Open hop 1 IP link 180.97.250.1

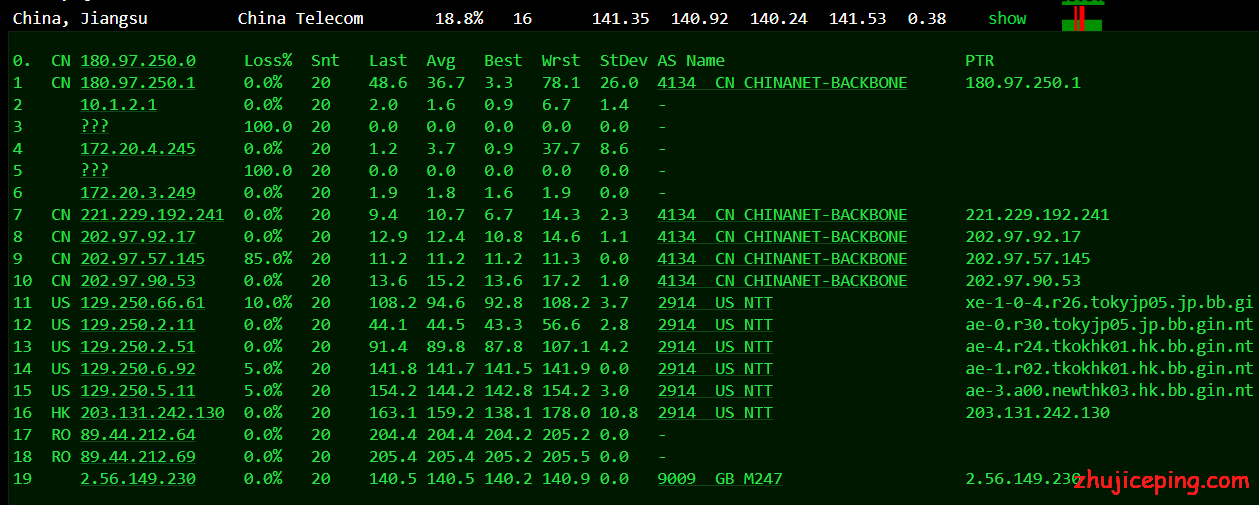pos(138,83)
